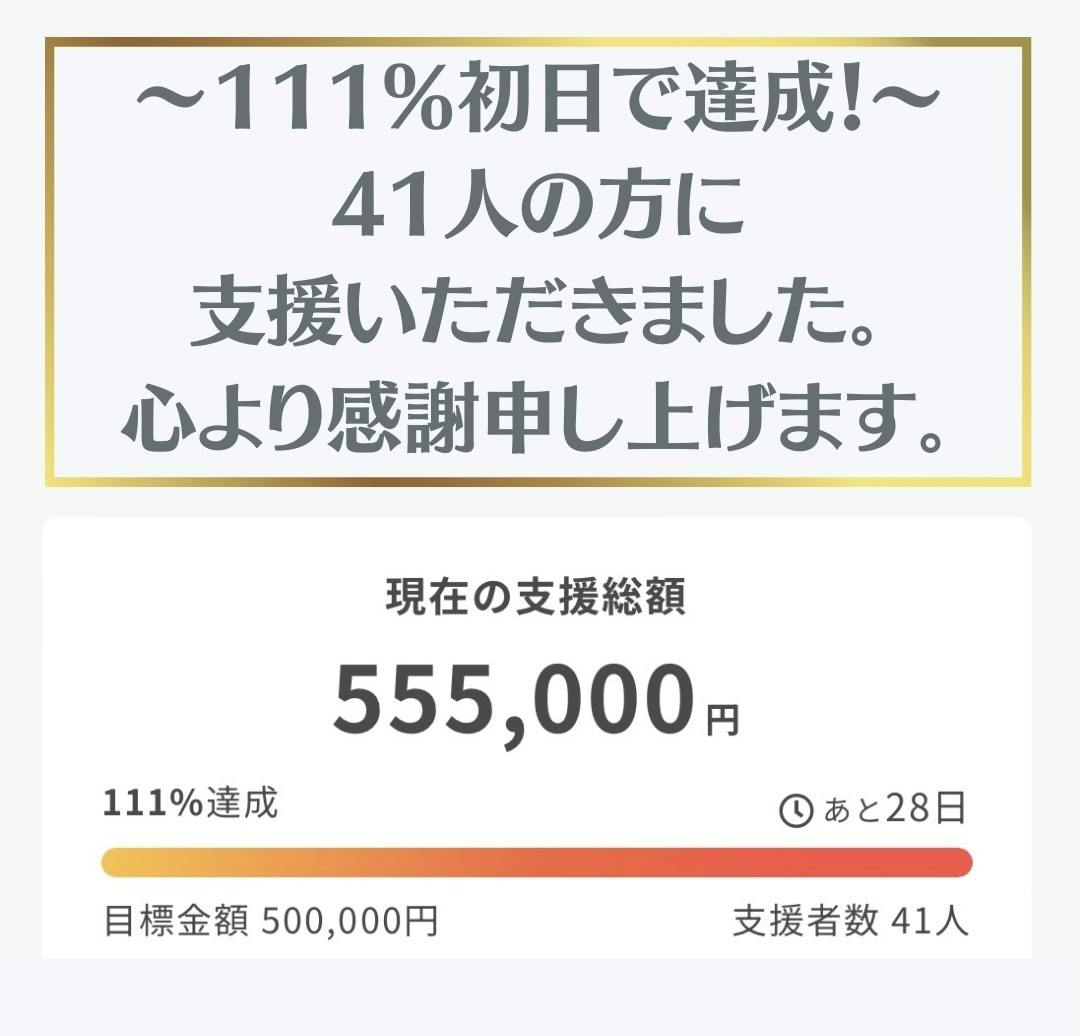Click the 28 number in the days remaining
This screenshot has width=1080, height=1036.
point(909,810)
